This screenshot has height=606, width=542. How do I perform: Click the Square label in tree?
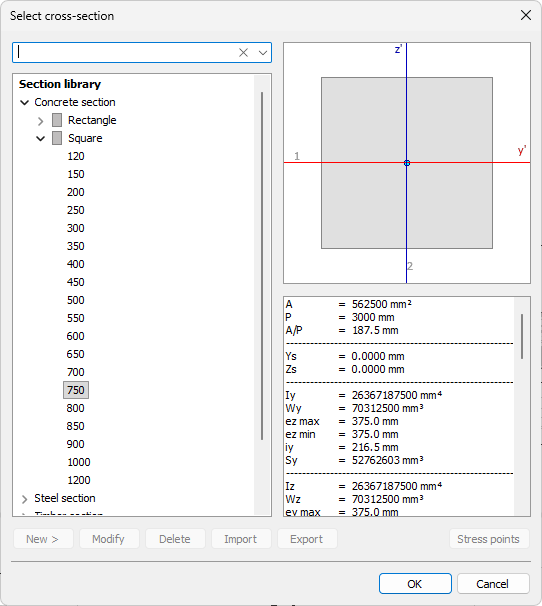[85, 138]
